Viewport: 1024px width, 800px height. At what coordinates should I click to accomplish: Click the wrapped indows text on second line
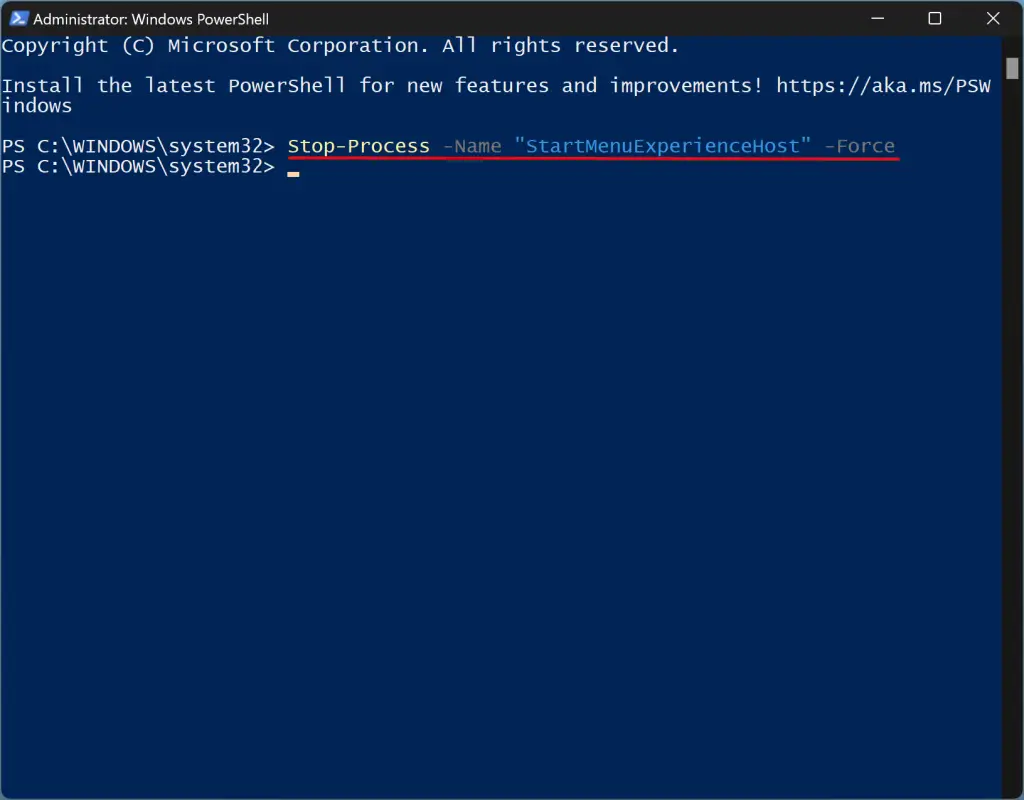(36, 105)
